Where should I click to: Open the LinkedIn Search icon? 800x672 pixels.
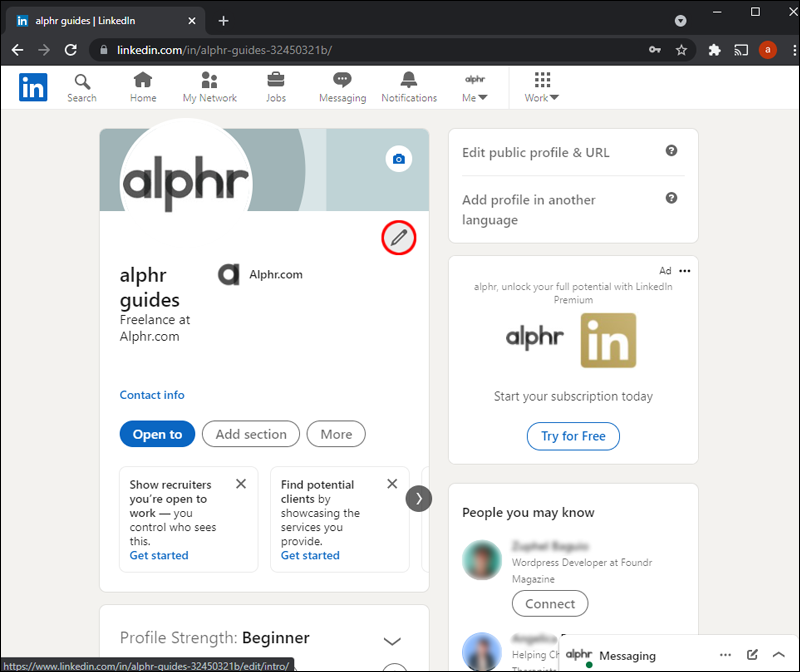coord(82,87)
